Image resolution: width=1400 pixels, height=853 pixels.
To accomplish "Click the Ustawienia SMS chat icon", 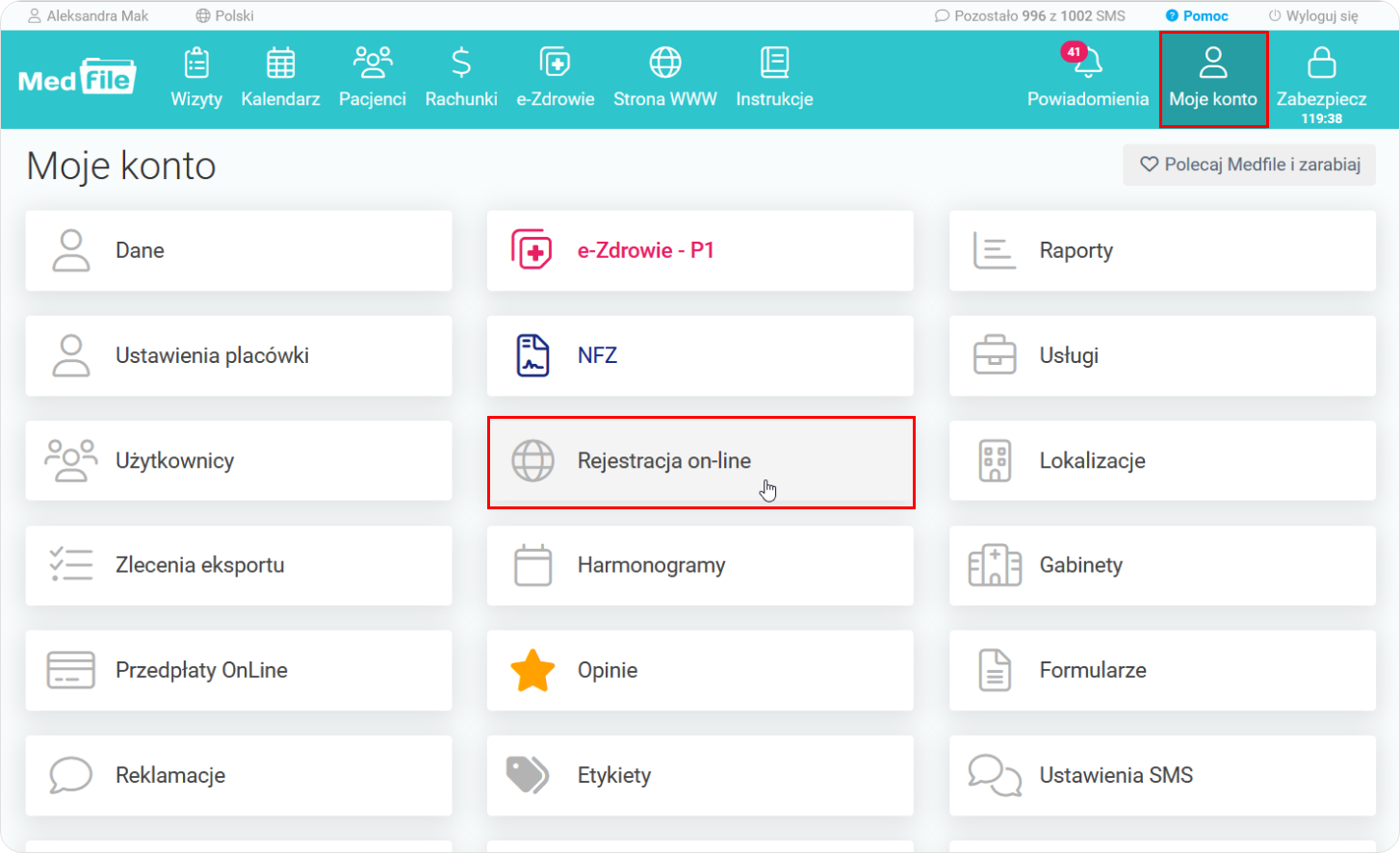I will 995,775.
